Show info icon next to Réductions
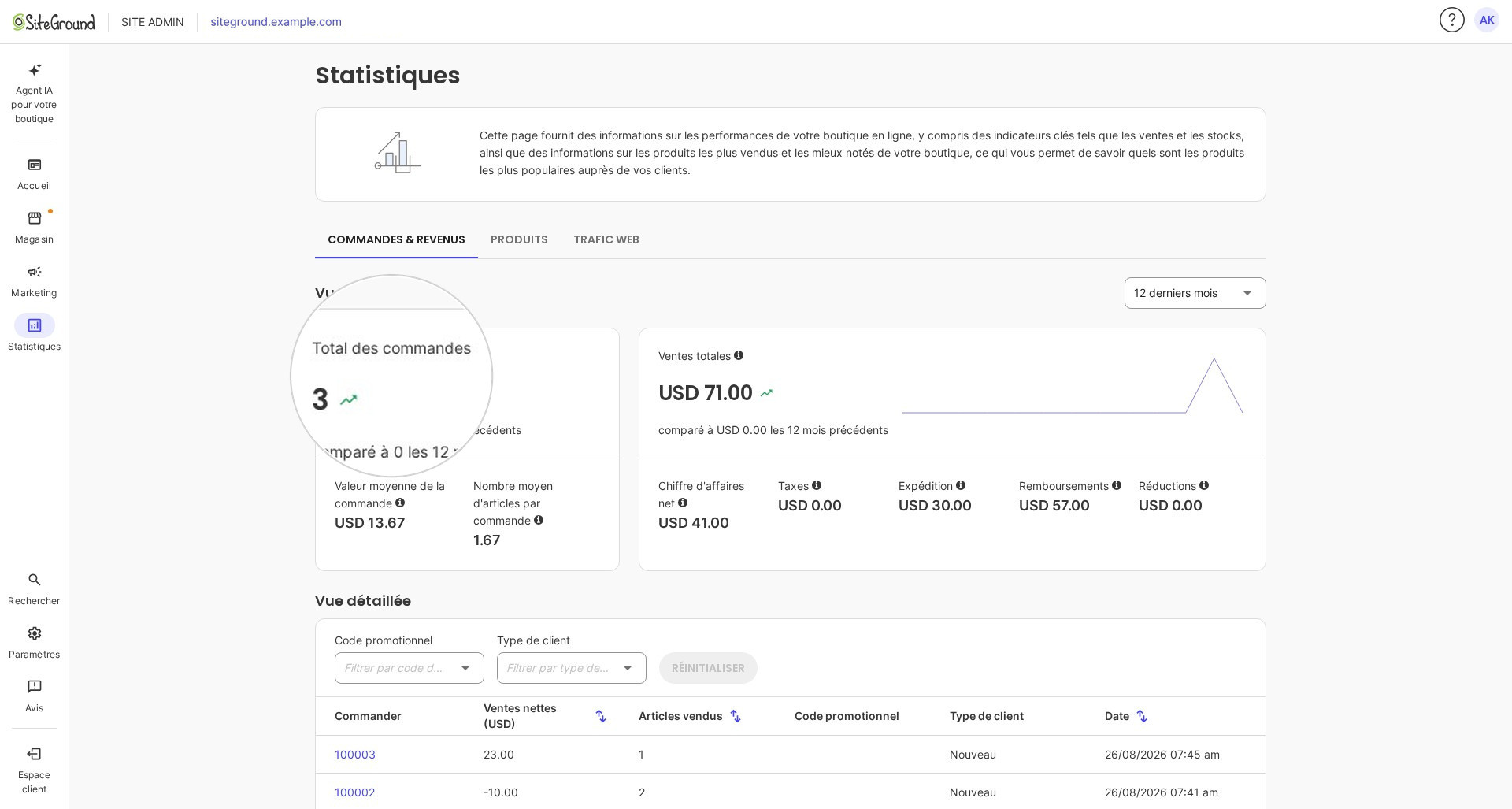This screenshot has width=1512, height=809. pos(1204,485)
